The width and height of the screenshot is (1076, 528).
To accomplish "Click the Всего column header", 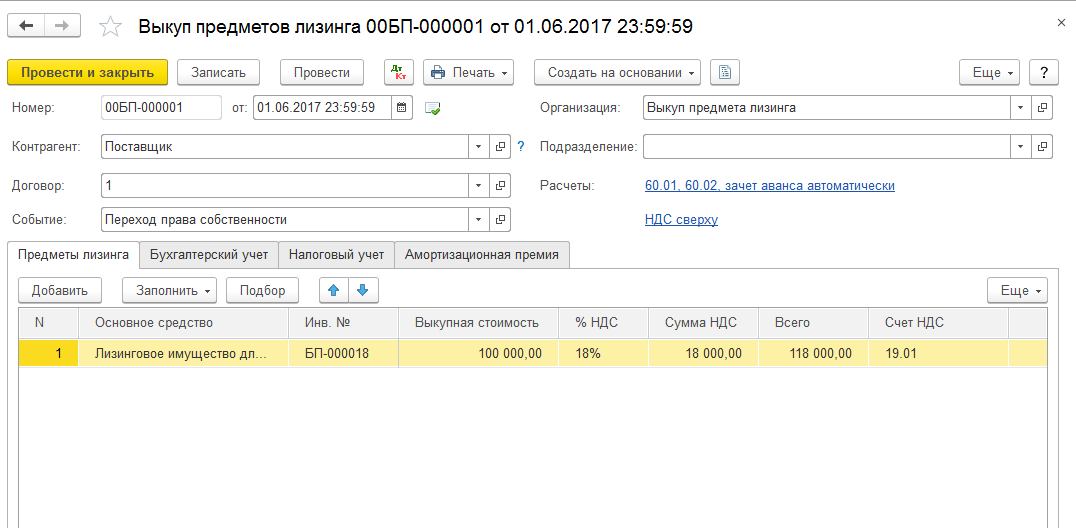I will point(813,323).
